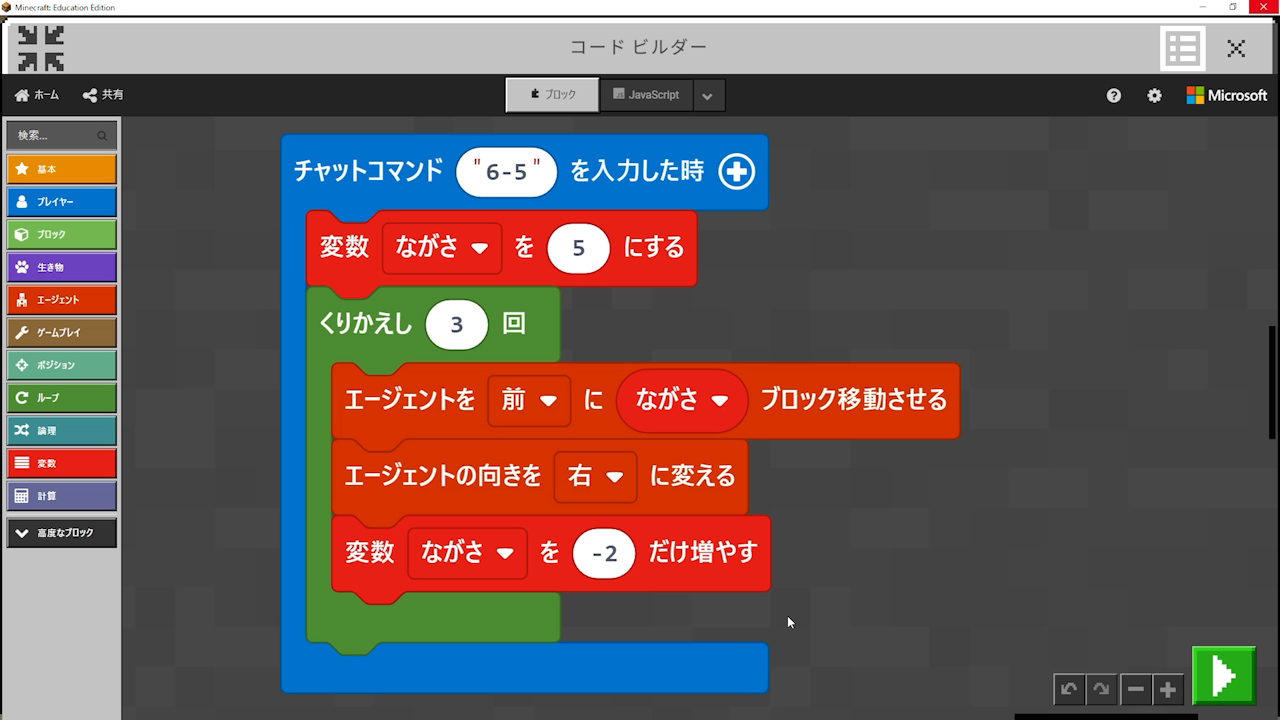This screenshot has width=1280, height=720.
Task: Click the plus icon on chat command block
Action: (x=736, y=171)
